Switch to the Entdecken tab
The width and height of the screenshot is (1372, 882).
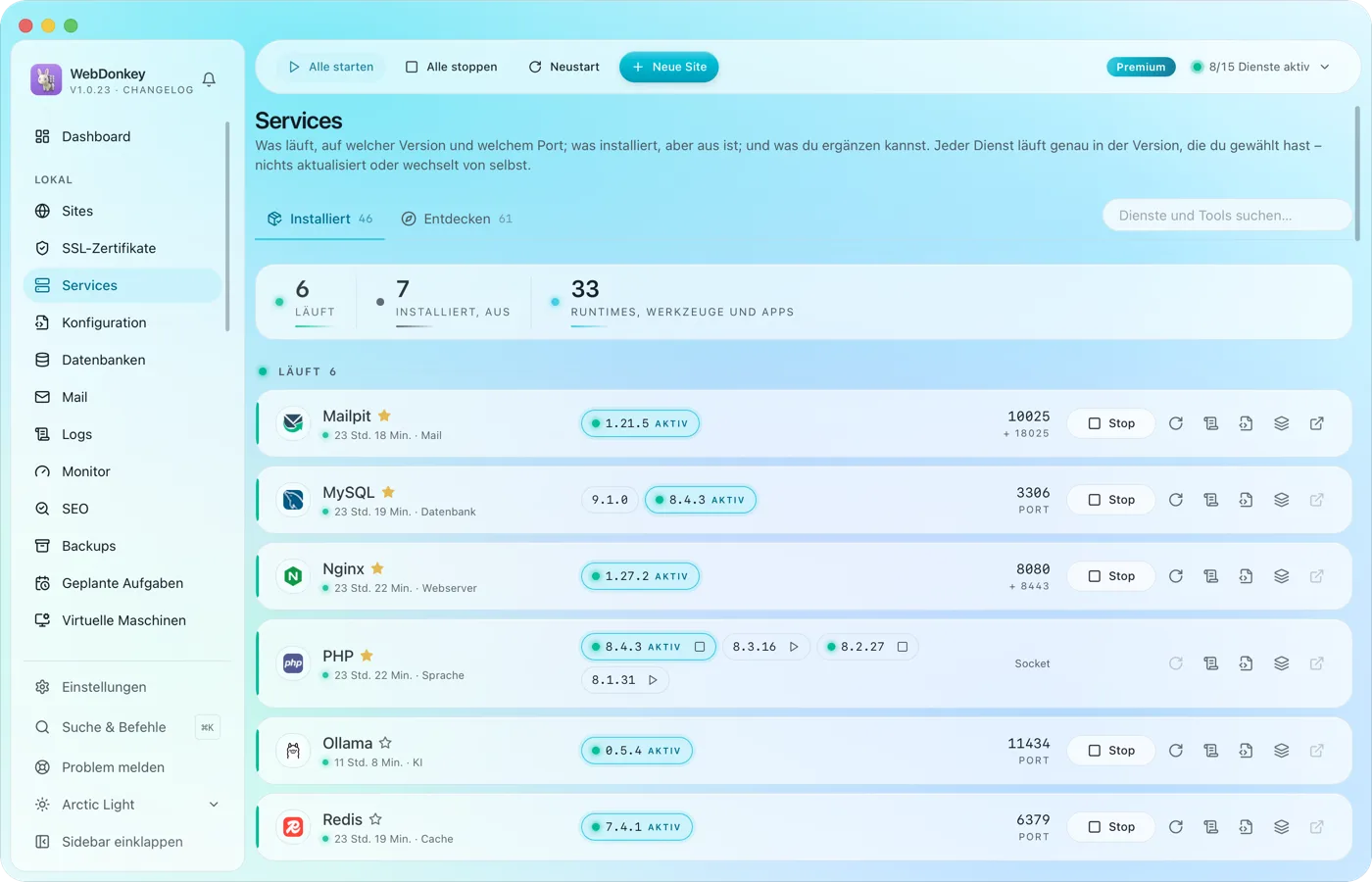click(x=456, y=219)
